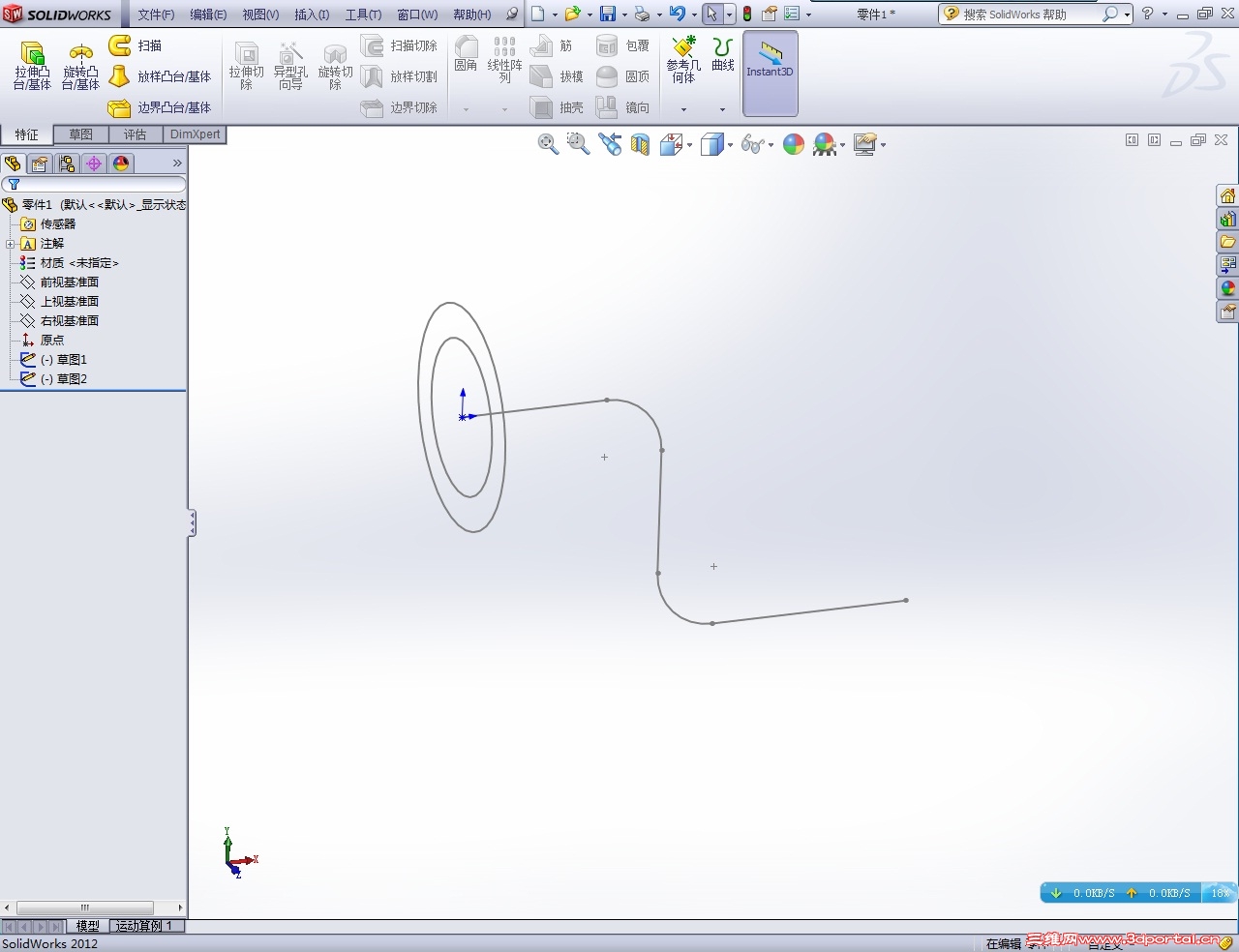Click the Extruded Boss/Base (拉伸凸台/基体) tool
The height and width of the screenshot is (952, 1239).
pyautogui.click(x=32, y=66)
